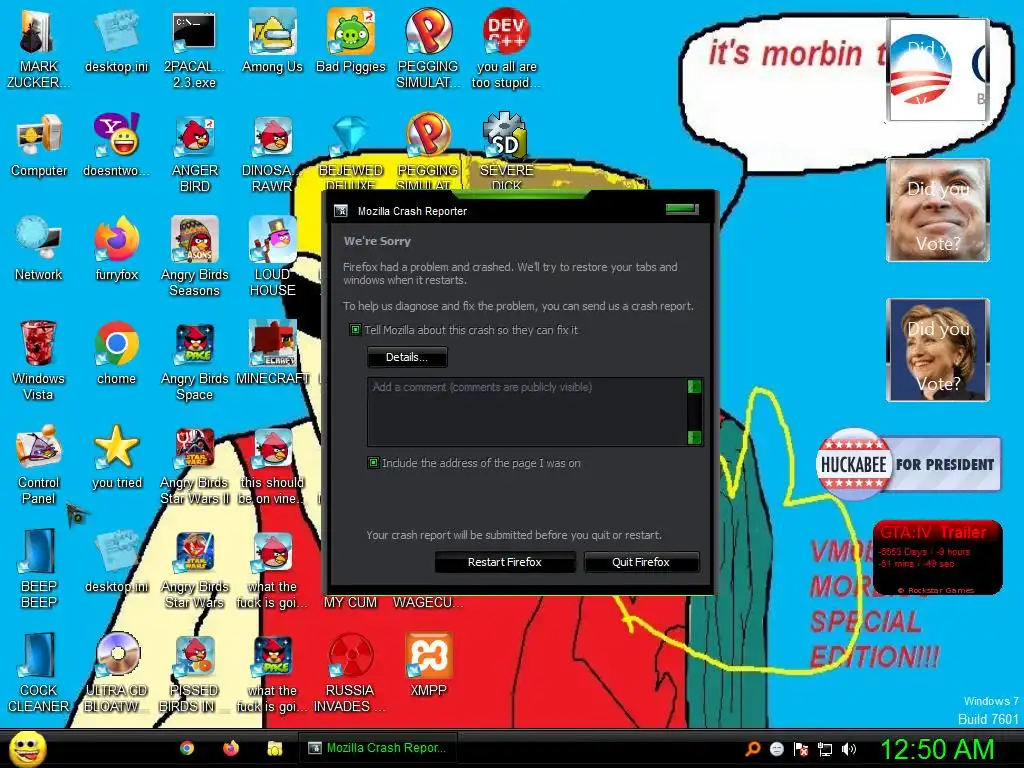1024x768 pixels.
Task: Open the Among Us desktop icon
Action: tap(272, 40)
